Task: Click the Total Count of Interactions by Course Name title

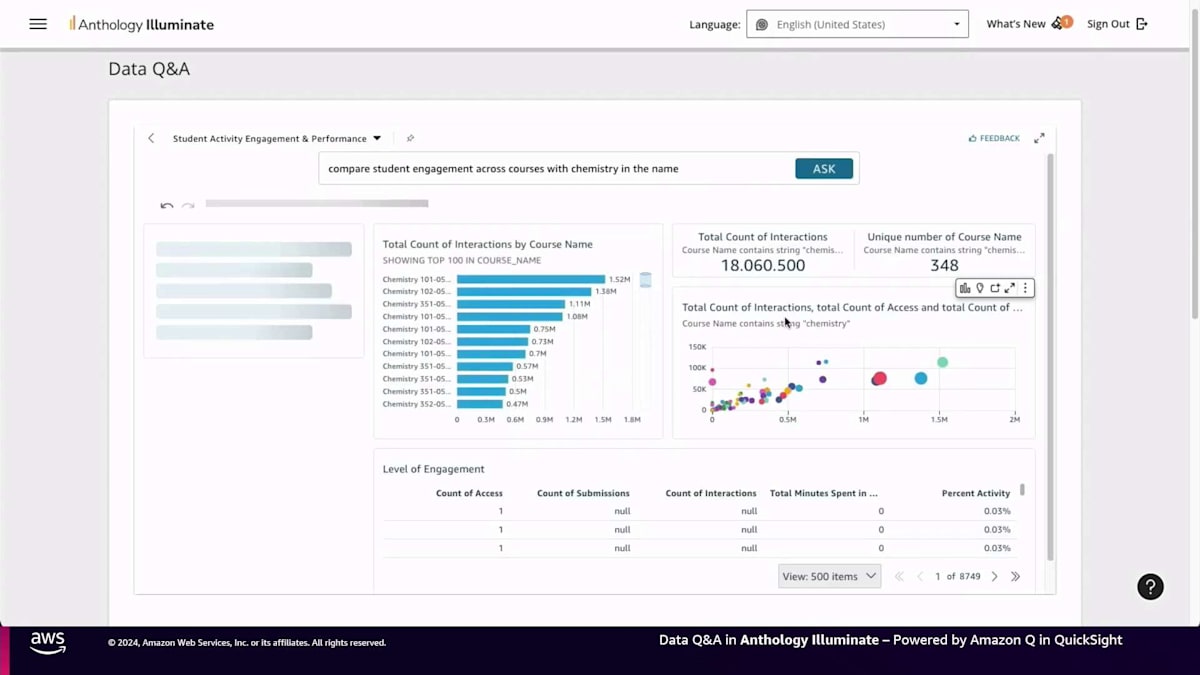Action: coord(487,244)
